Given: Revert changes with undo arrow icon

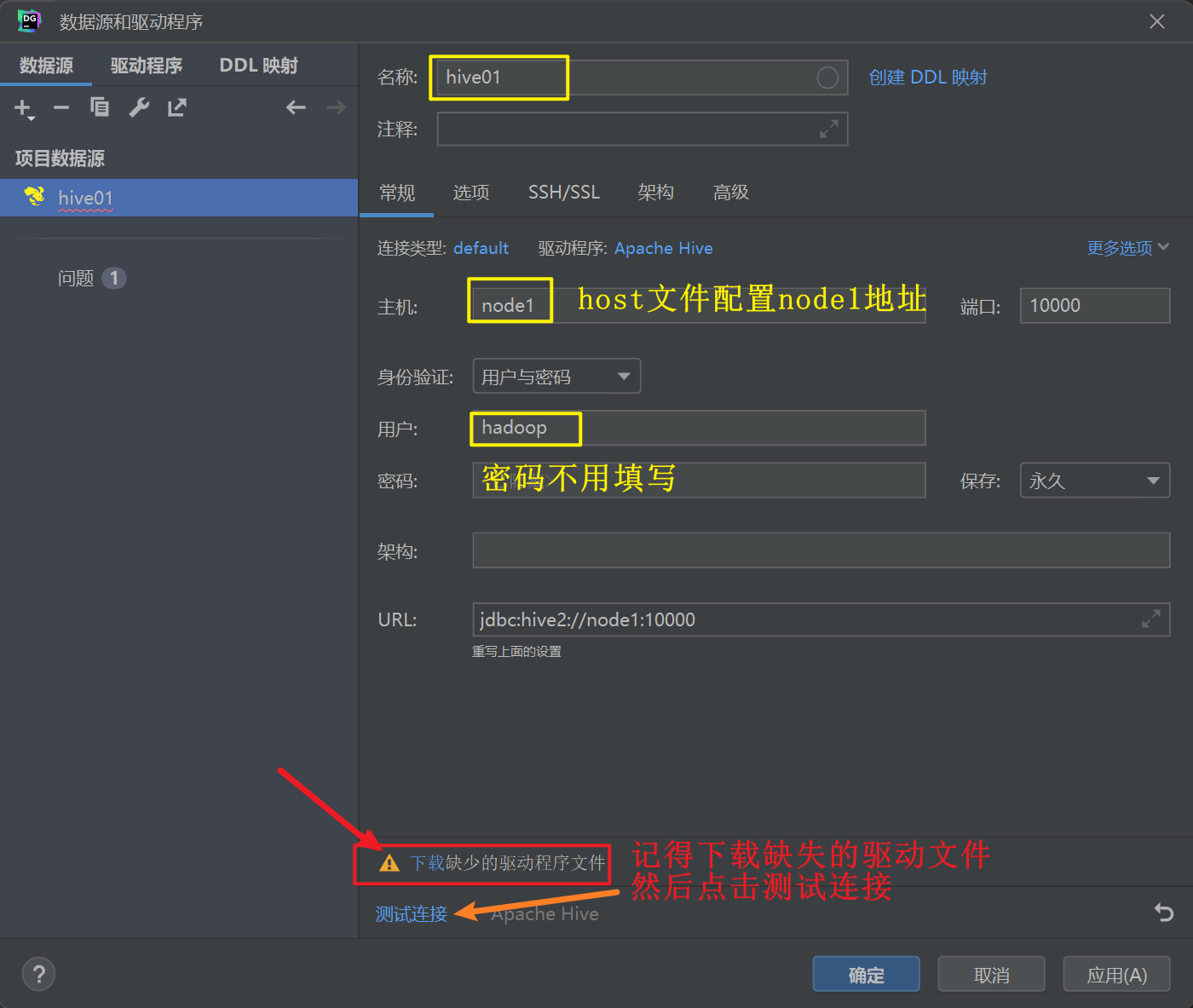Looking at the screenshot, I should (1164, 913).
